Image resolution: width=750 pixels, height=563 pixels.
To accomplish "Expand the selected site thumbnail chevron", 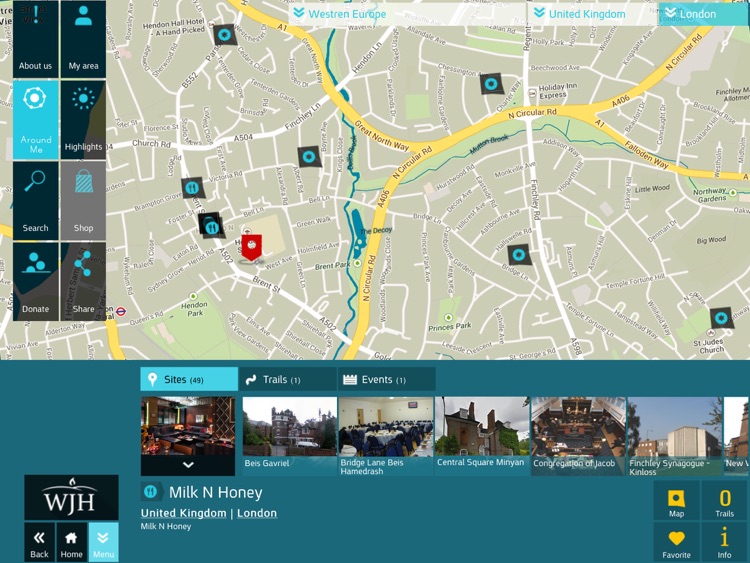I will 188,465.
